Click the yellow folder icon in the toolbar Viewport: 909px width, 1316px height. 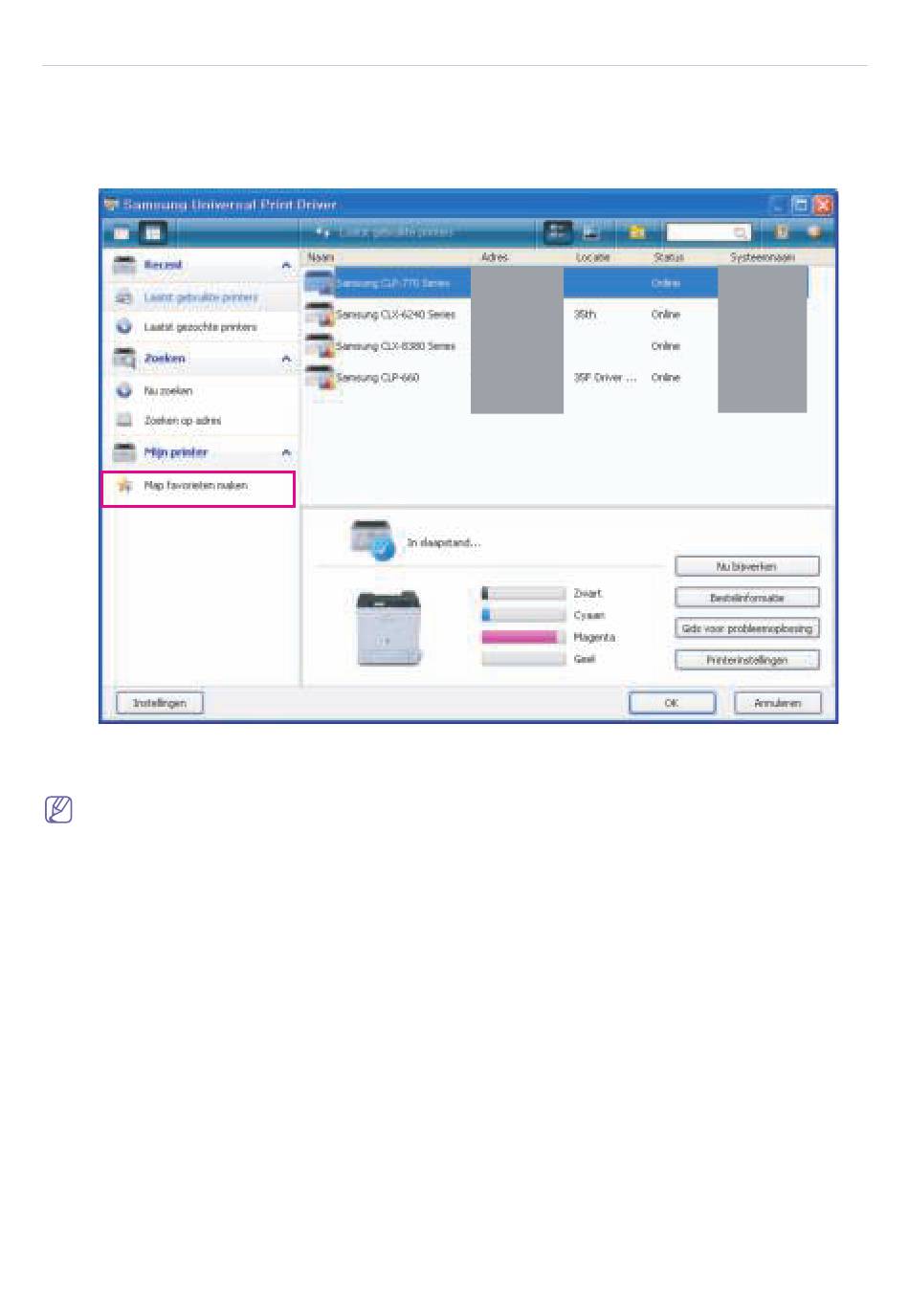(x=637, y=231)
